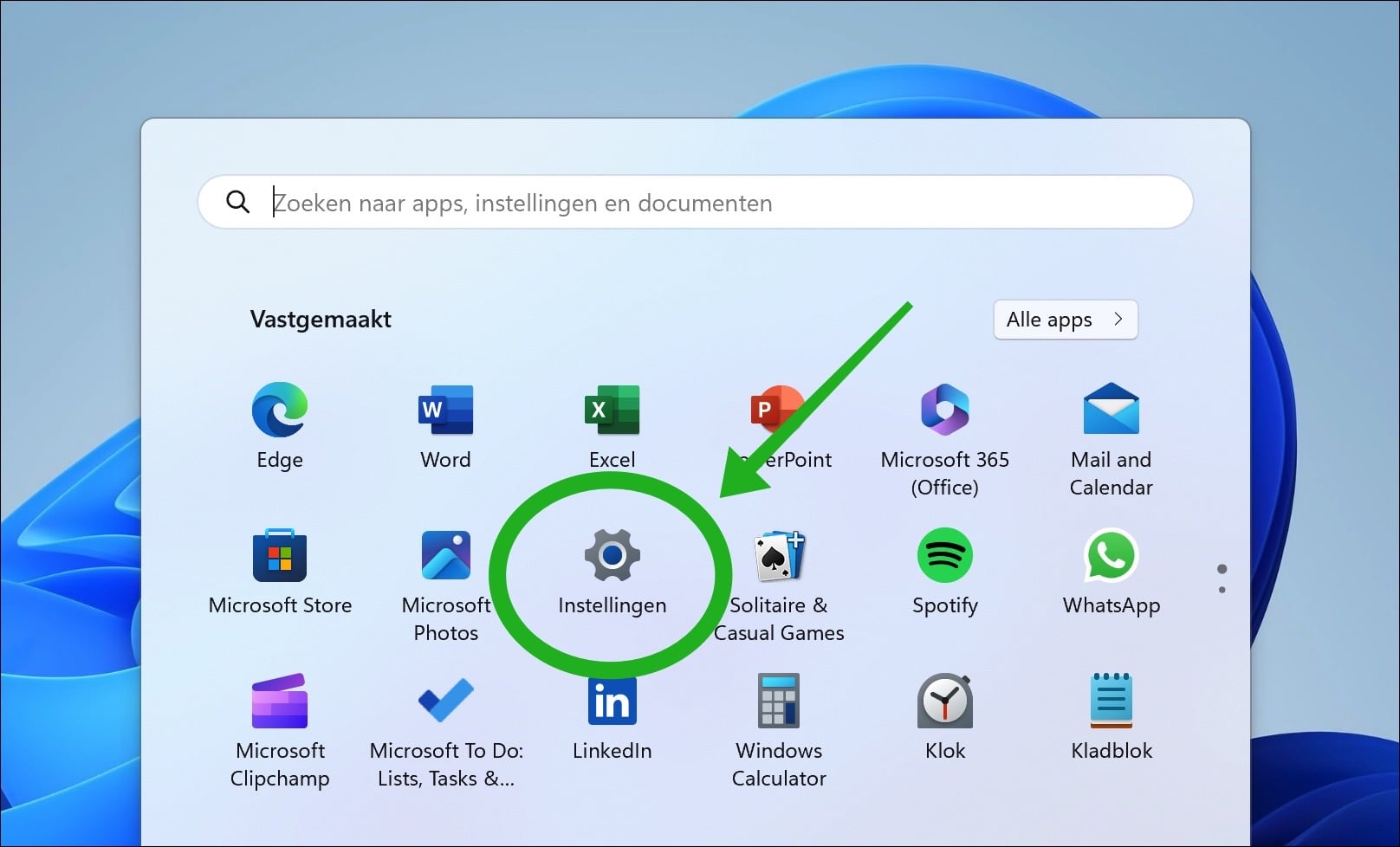This screenshot has width=1400, height=847.
Task: Click the magnifier icon in the search box
Action: tap(237, 202)
